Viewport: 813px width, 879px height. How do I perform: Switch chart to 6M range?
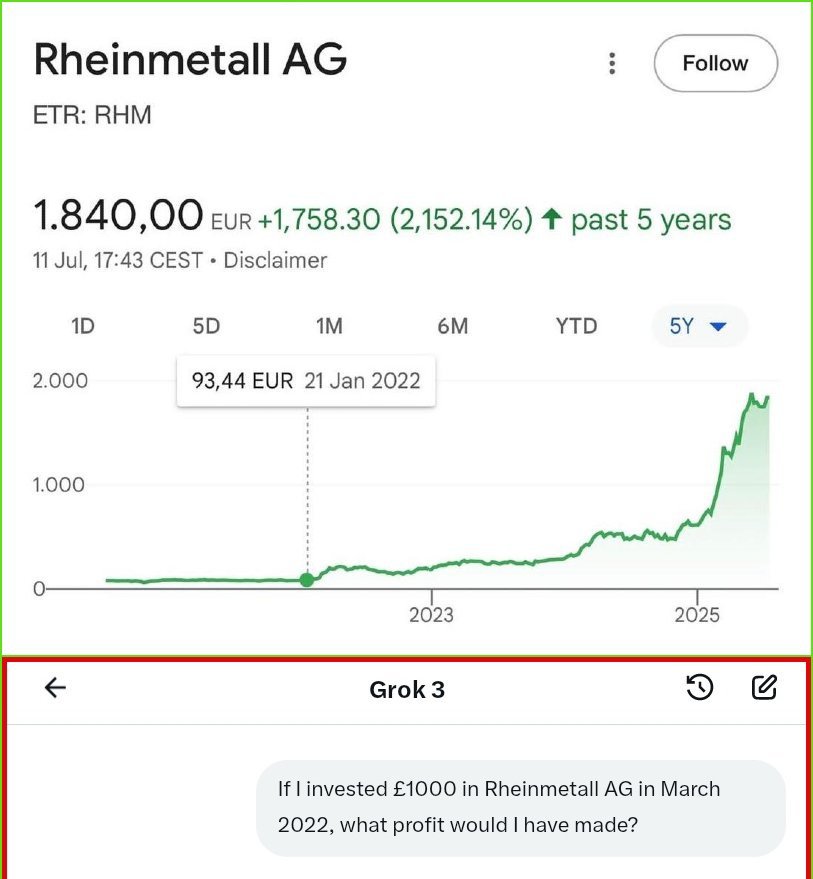pos(452,326)
